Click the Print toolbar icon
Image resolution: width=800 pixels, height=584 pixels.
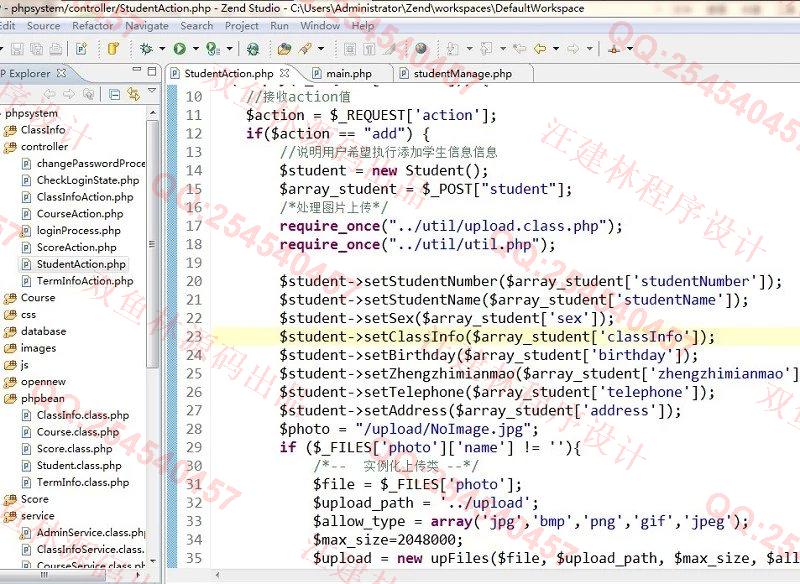(56, 49)
